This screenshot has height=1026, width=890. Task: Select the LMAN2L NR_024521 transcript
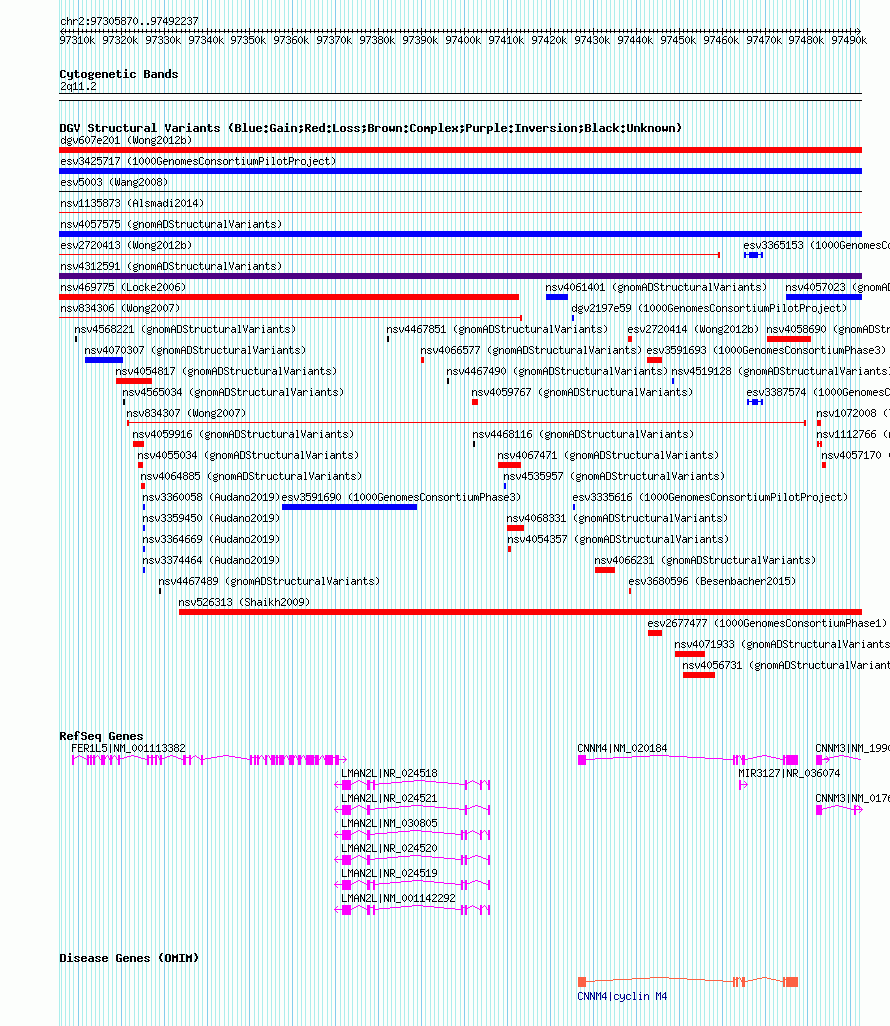[x=412, y=809]
